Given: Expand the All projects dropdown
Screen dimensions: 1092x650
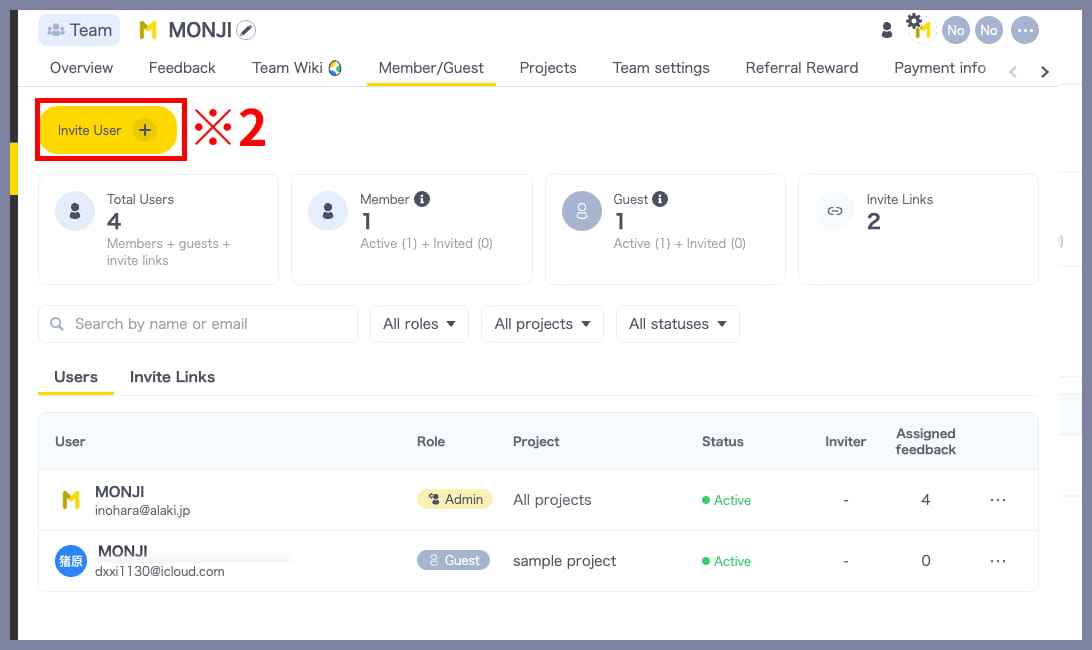Looking at the screenshot, I should tap(542, 324).
